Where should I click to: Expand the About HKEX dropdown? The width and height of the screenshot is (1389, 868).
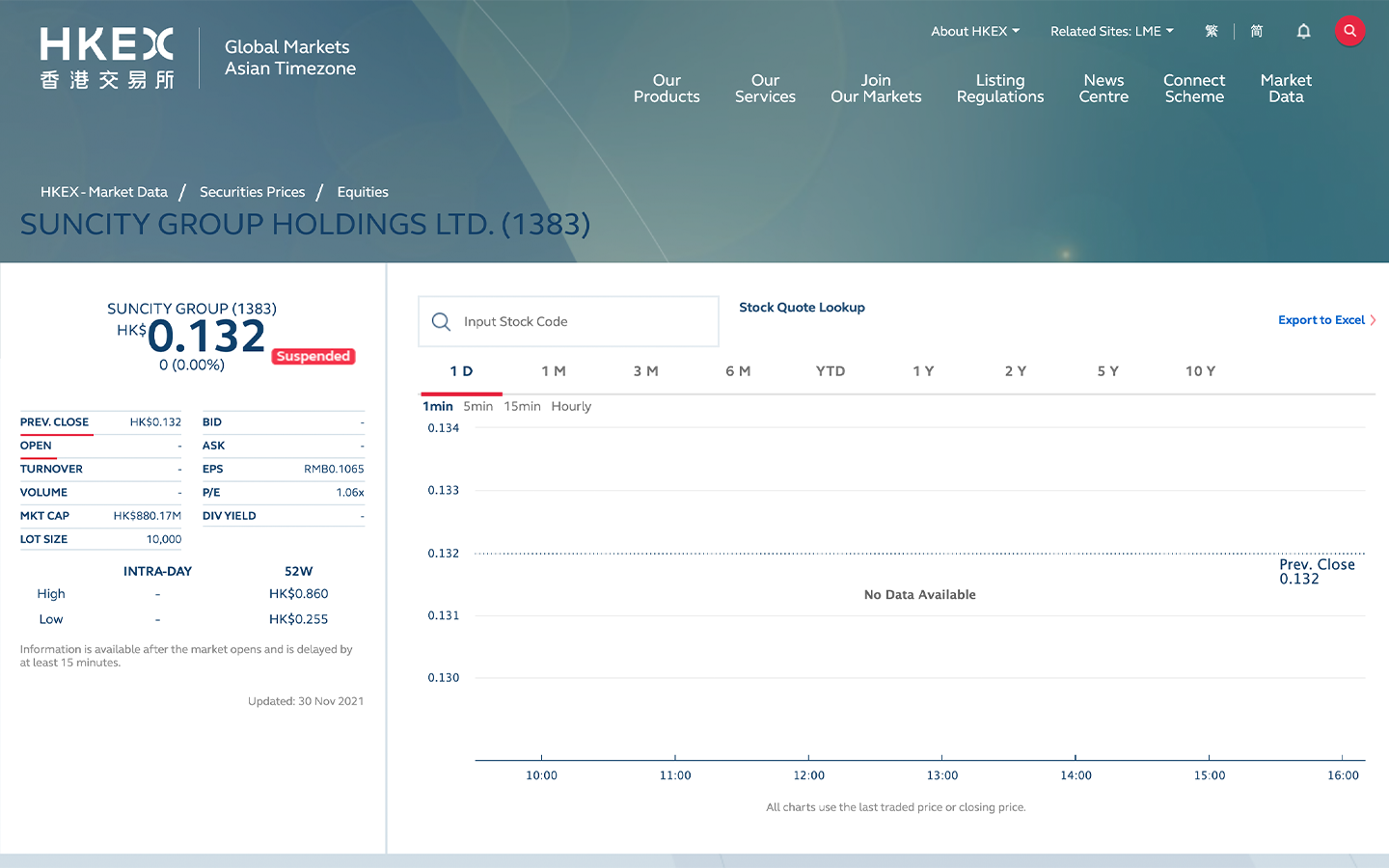975,31
